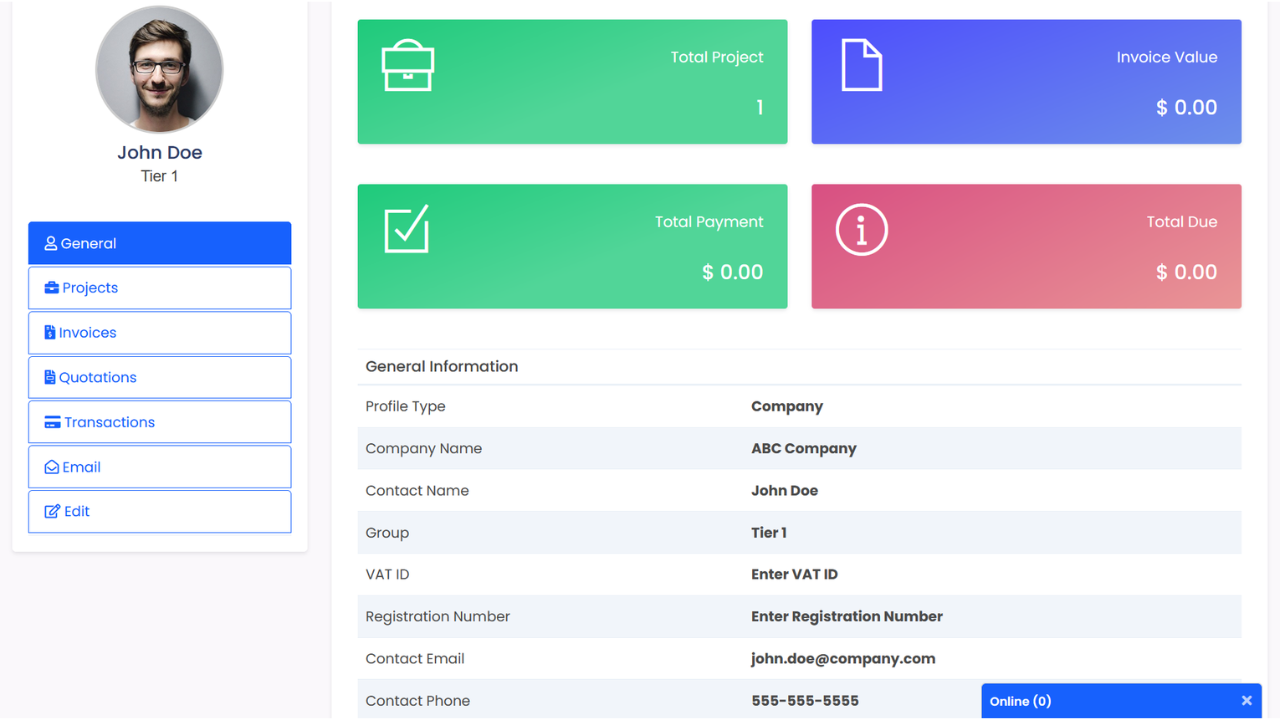Click the Group value Tier 1
This screenshot has width=1280, height=720.
pyautogui.click(x=769, y=533)
